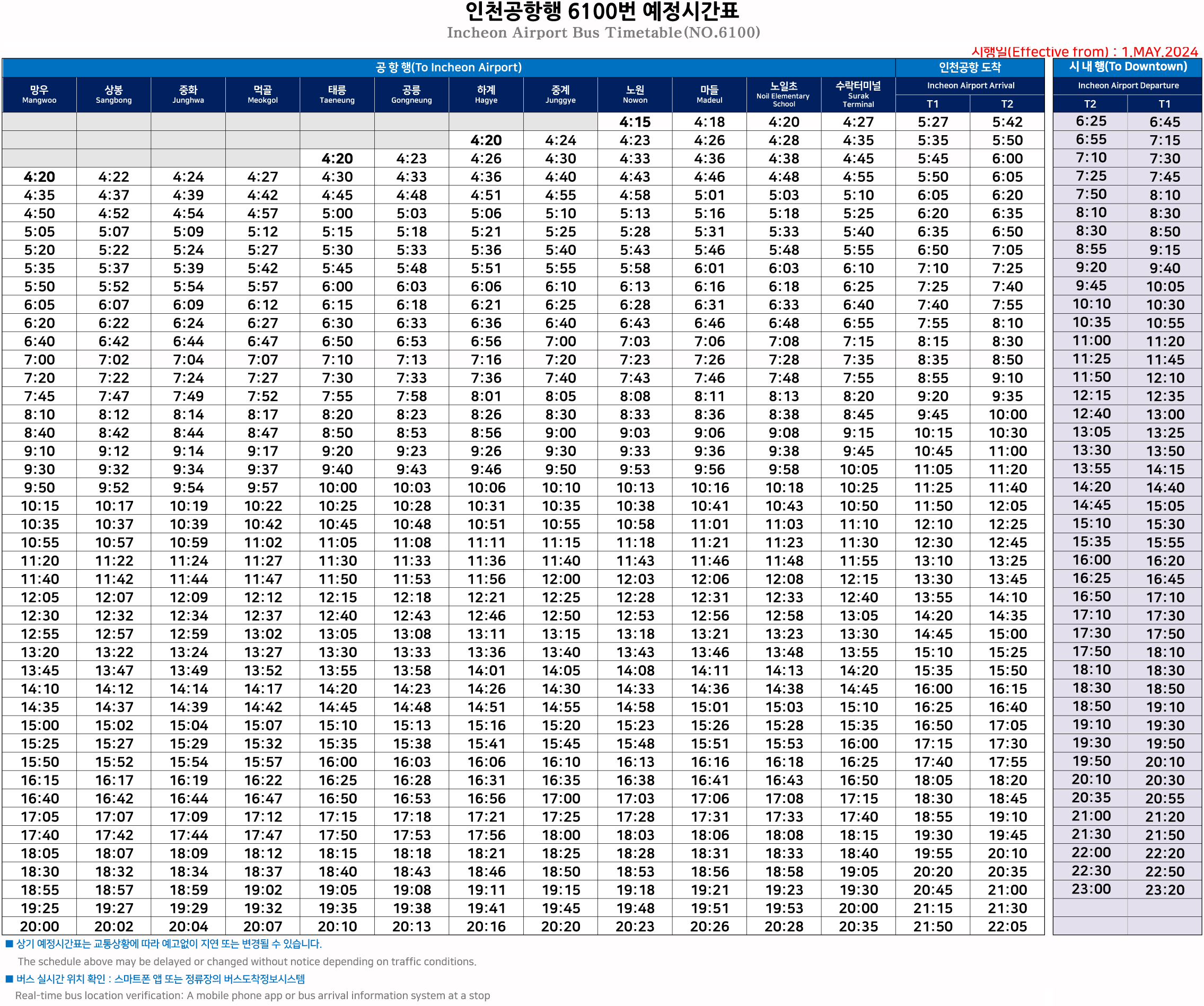This screenshot has height=1006, width=1204.
Task: Click the 'Junggye' column header
Action: coord(561,94)
